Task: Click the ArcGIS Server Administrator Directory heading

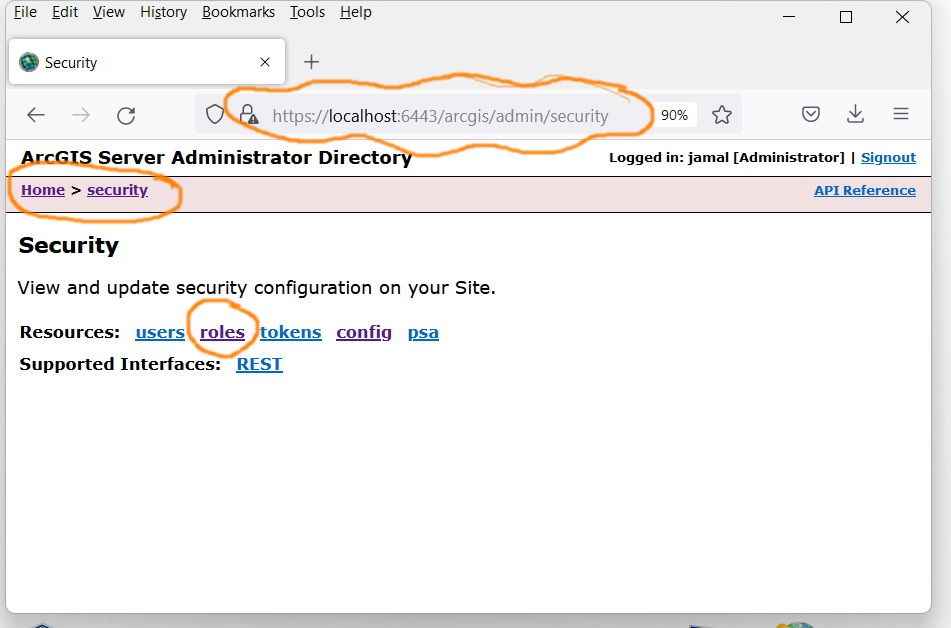Action: pyautogui.click(x=217, y=158)
